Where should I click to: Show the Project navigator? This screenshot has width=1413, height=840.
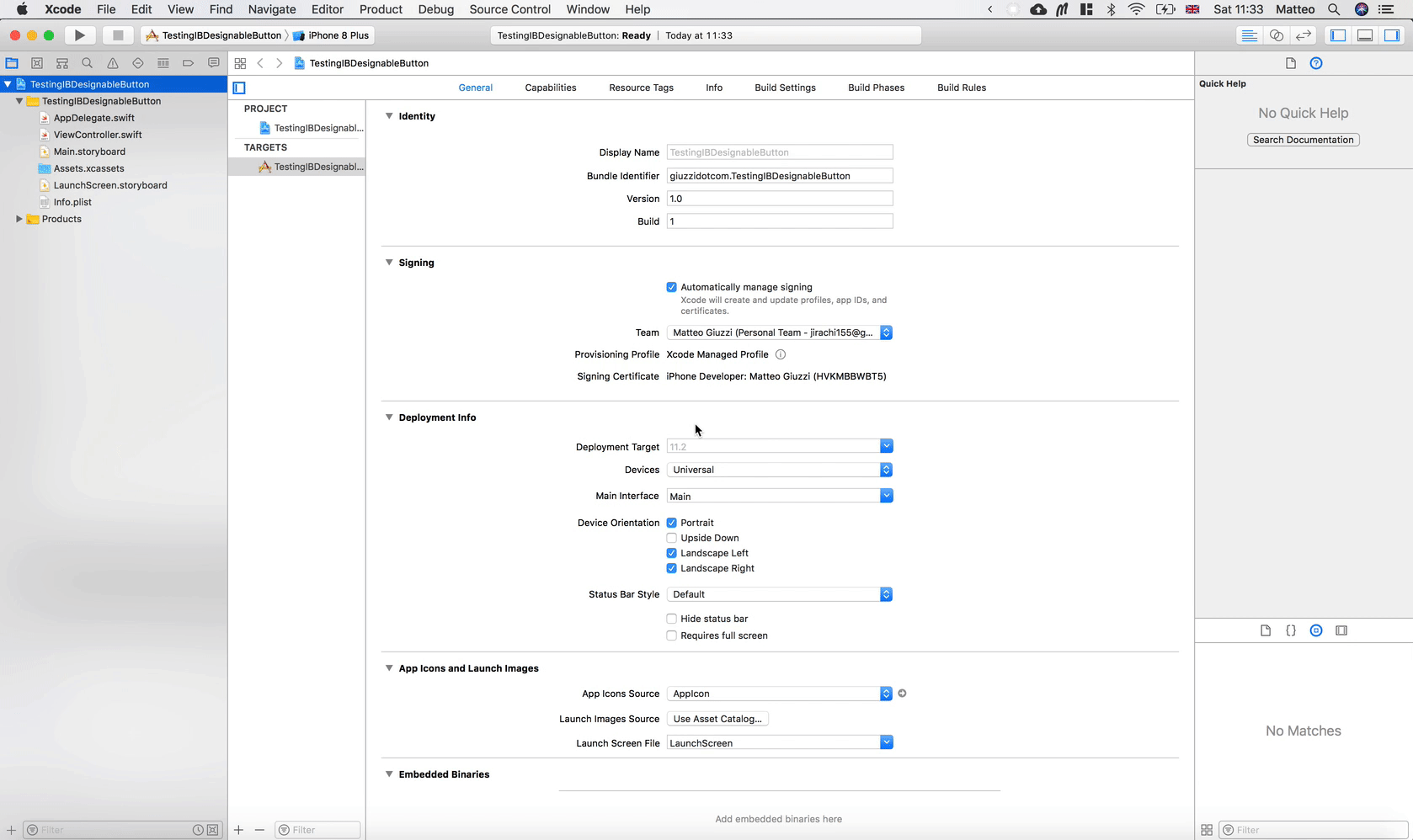12,63
